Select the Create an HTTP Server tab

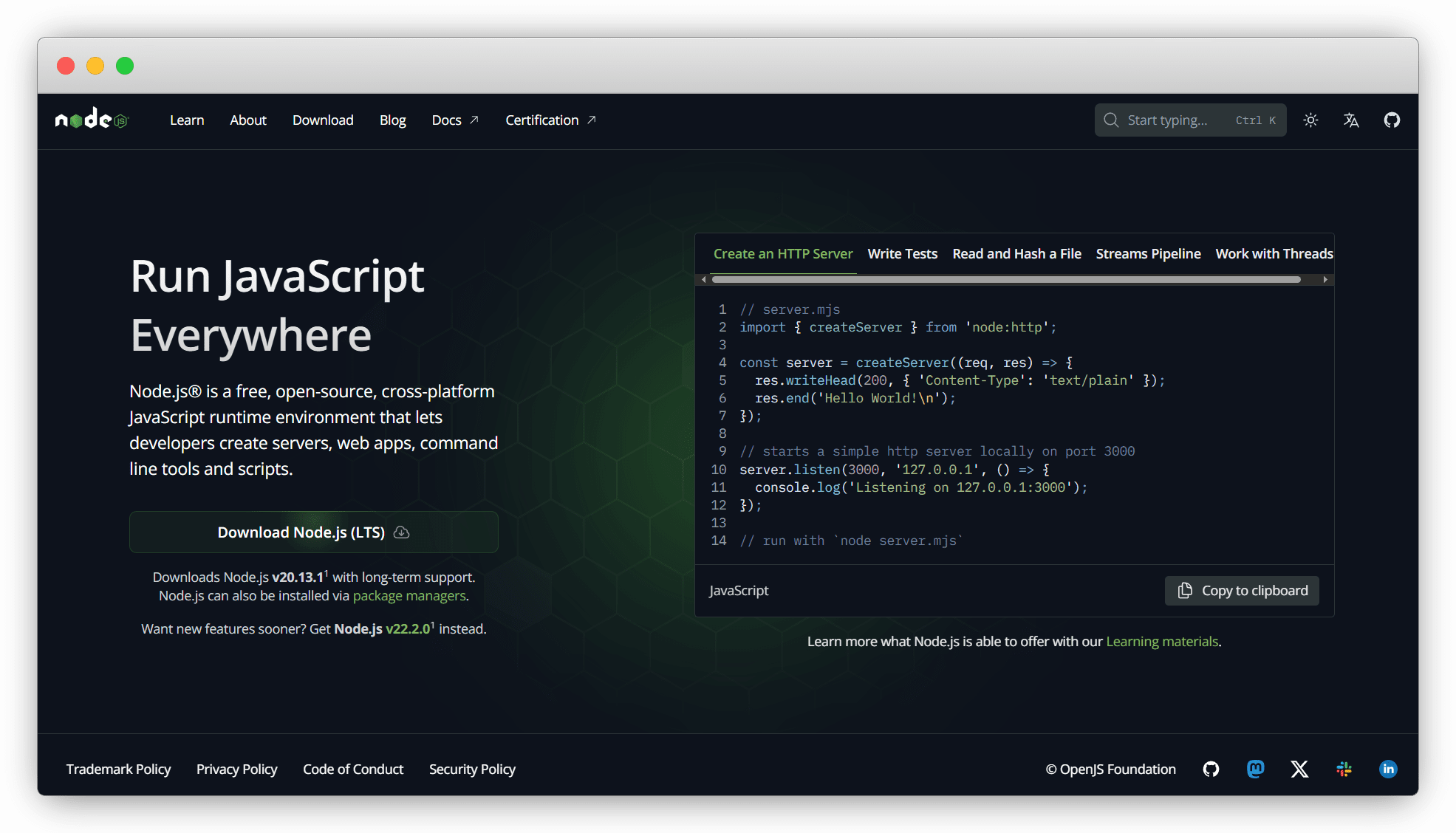pos(783,253)
